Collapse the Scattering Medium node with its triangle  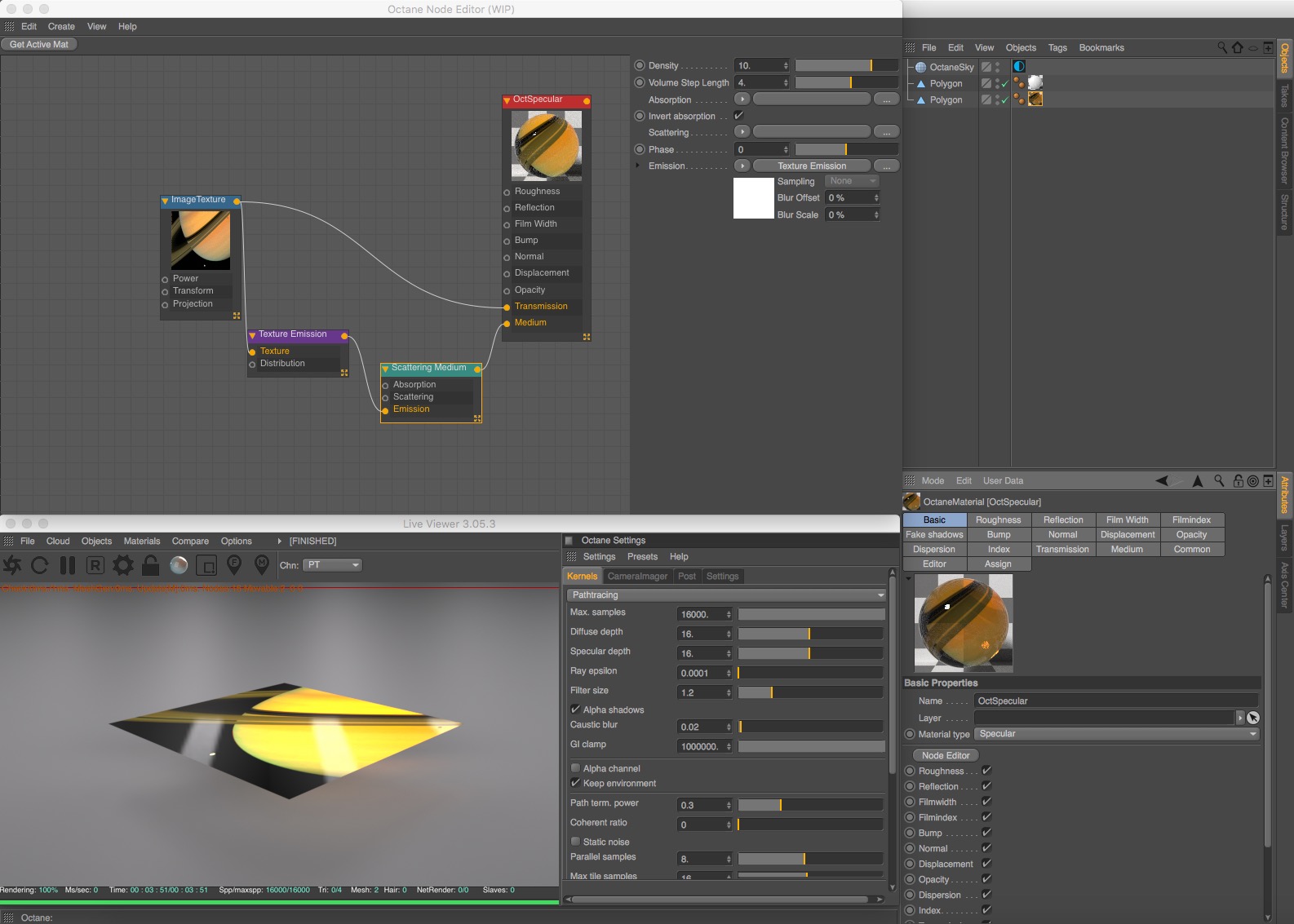click(385, 369)
